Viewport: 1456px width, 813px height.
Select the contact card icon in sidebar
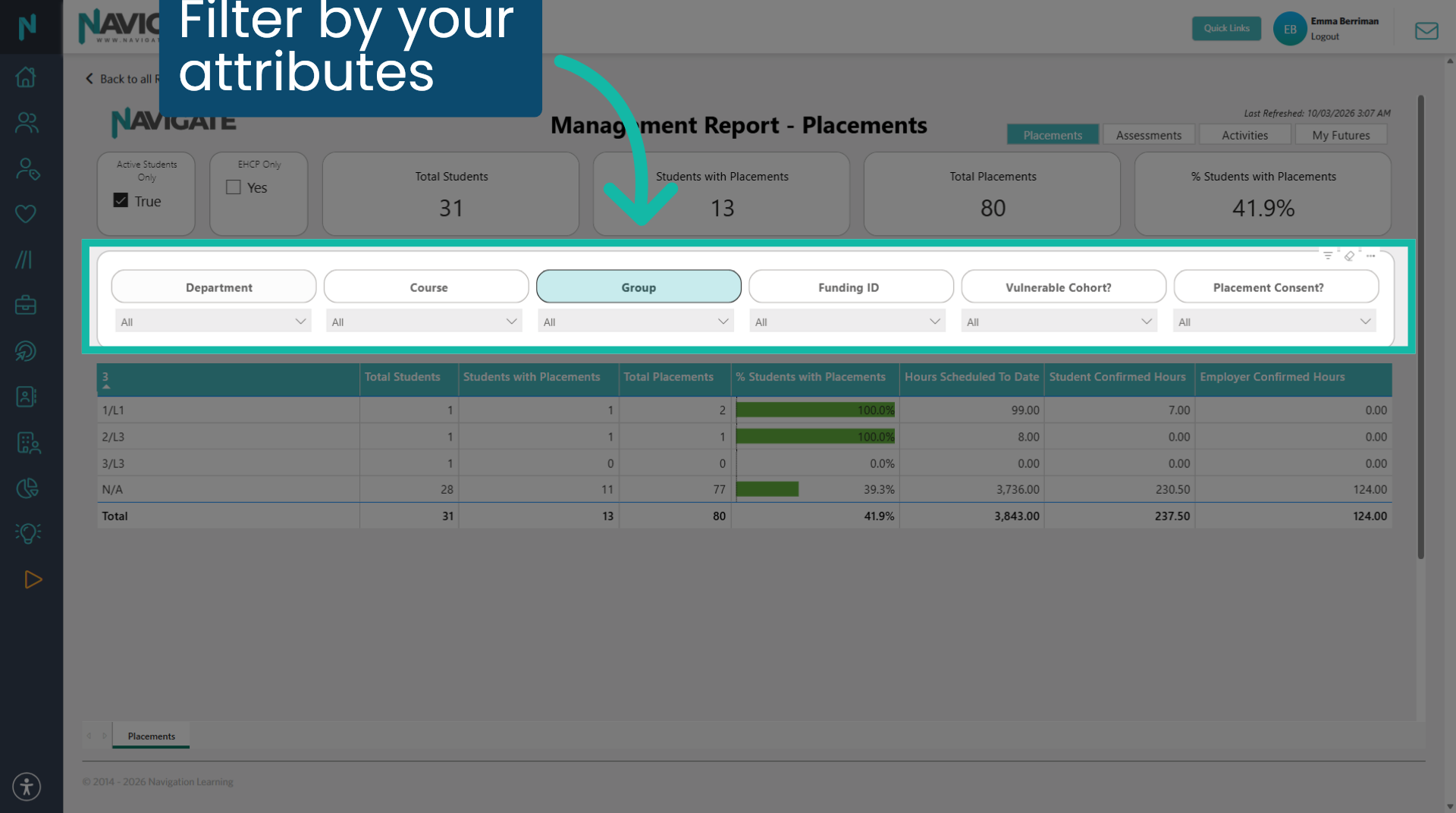coord(26,397)
